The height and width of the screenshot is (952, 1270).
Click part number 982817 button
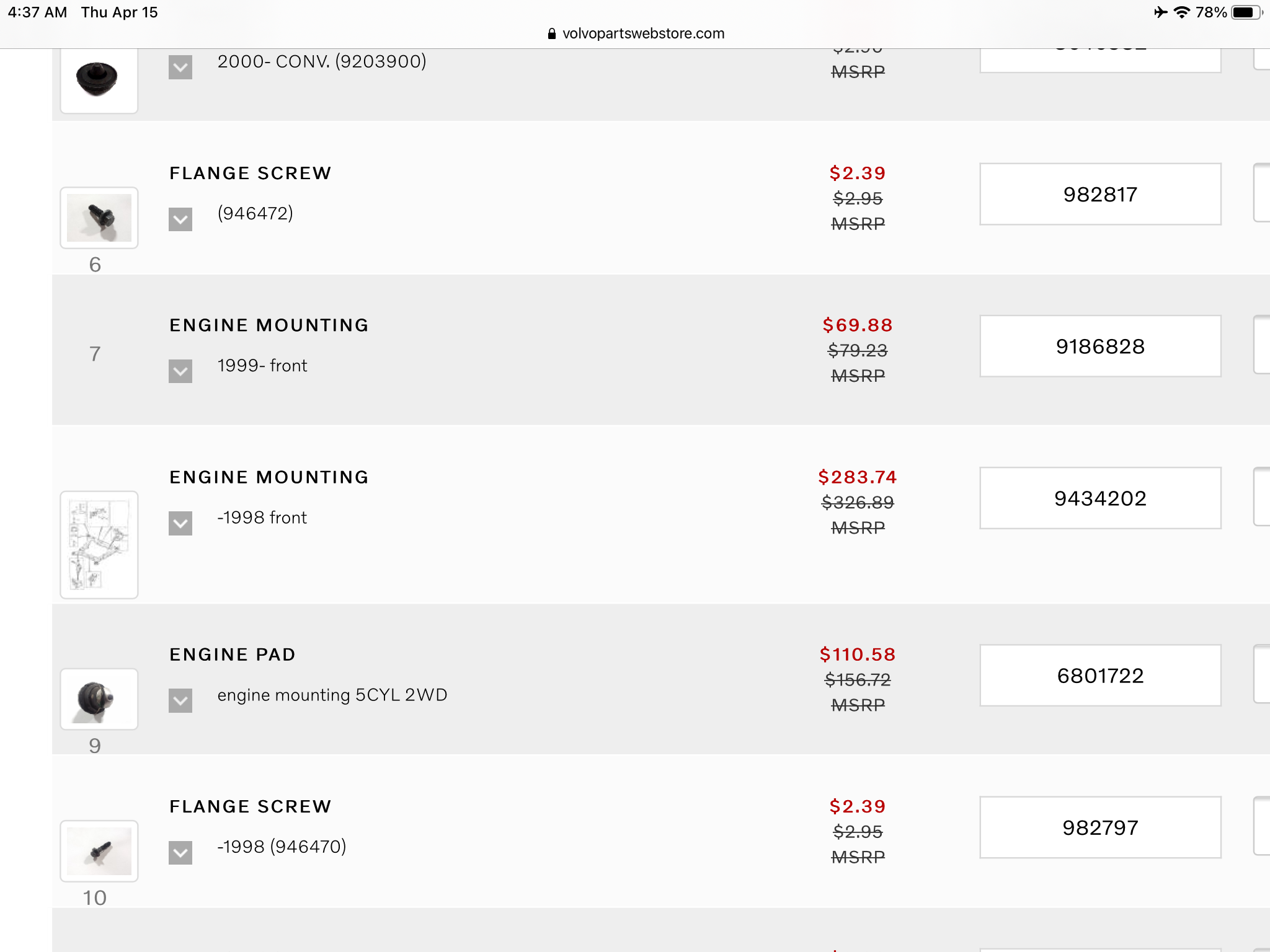[1100, 195]
